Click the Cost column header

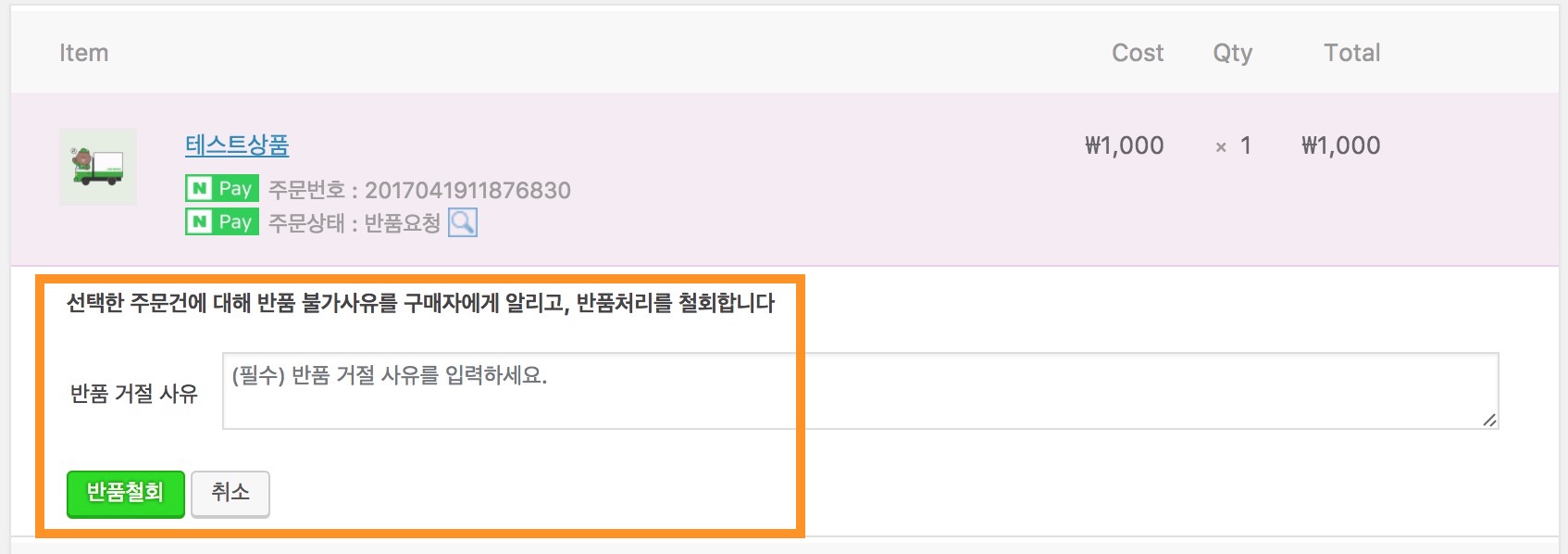[1138, 53]
